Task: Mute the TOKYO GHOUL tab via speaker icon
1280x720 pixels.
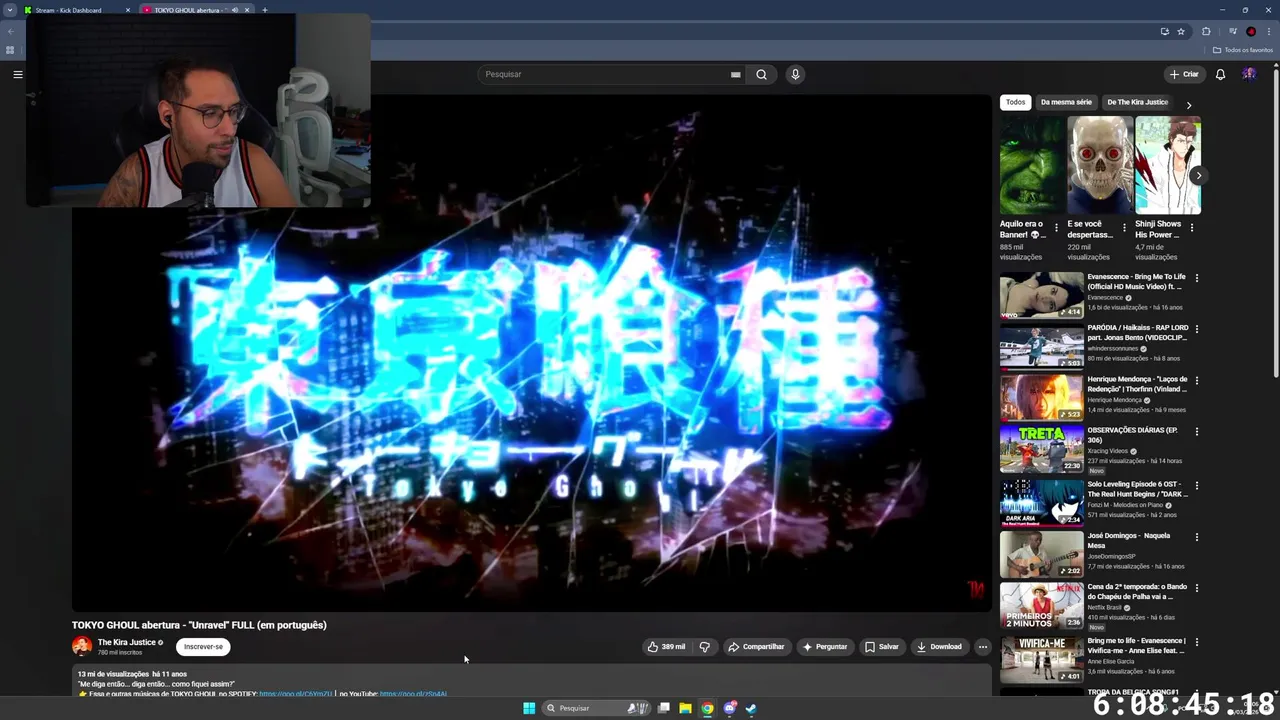Action: point(235,10)
